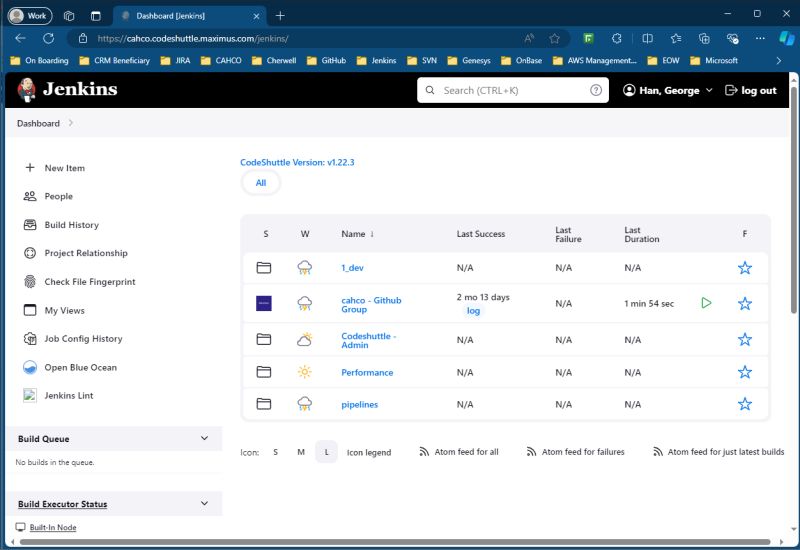Image resolution: width=800 pixels, height=550 pixels.
Task: Run cahco - Github Group with play icon
Action: (x=706, y=303)
